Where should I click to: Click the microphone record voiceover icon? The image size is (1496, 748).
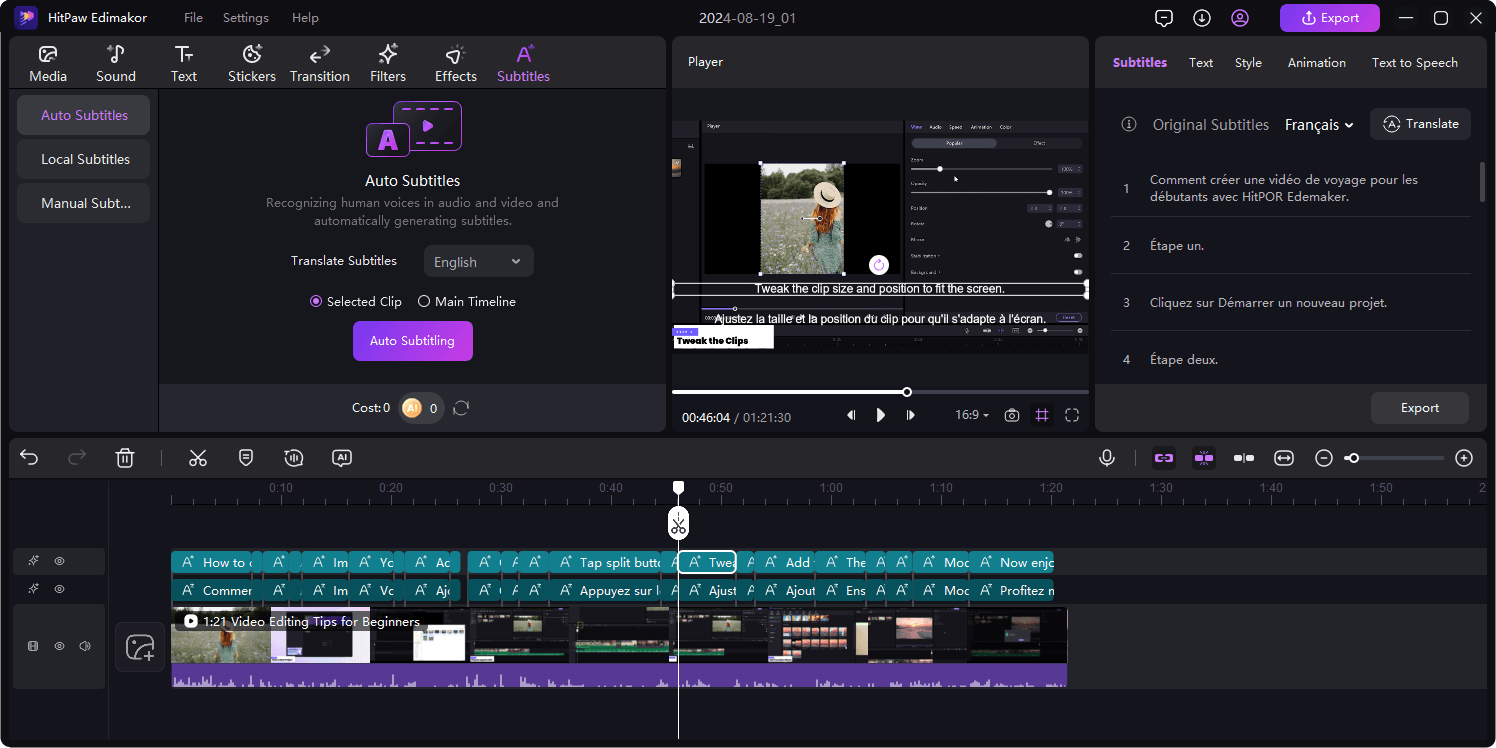click(x=1107, y=458)
